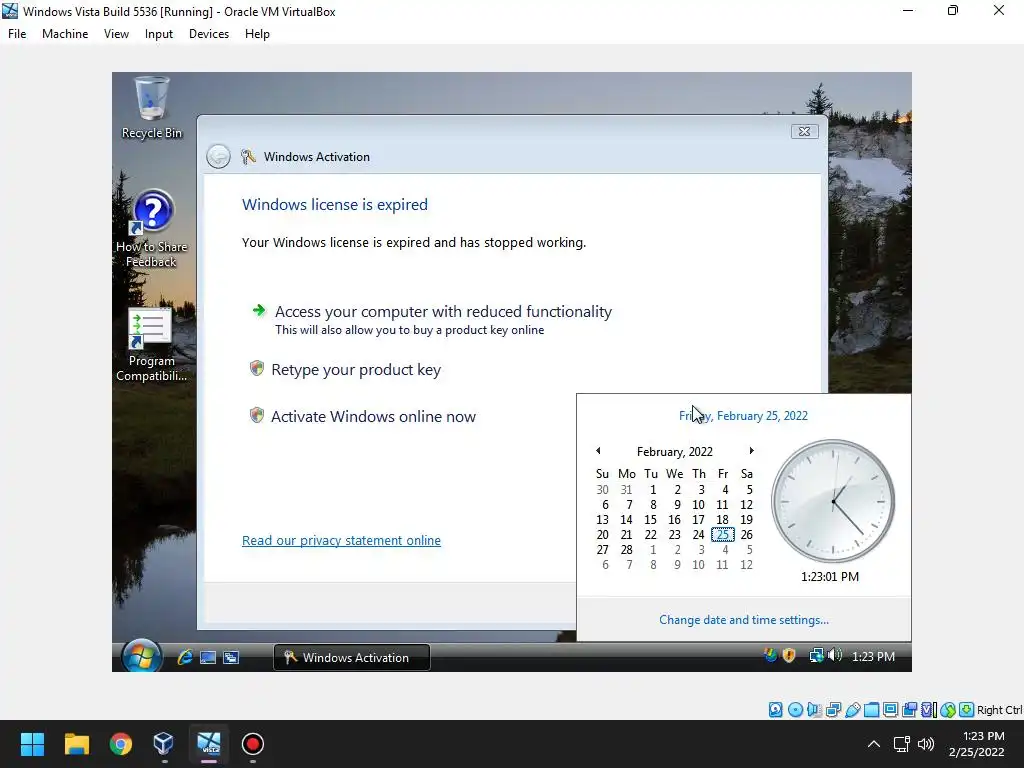Click VirtualBox USB devices indicator
Screen dimensions: 1024x768
(852, 709)
